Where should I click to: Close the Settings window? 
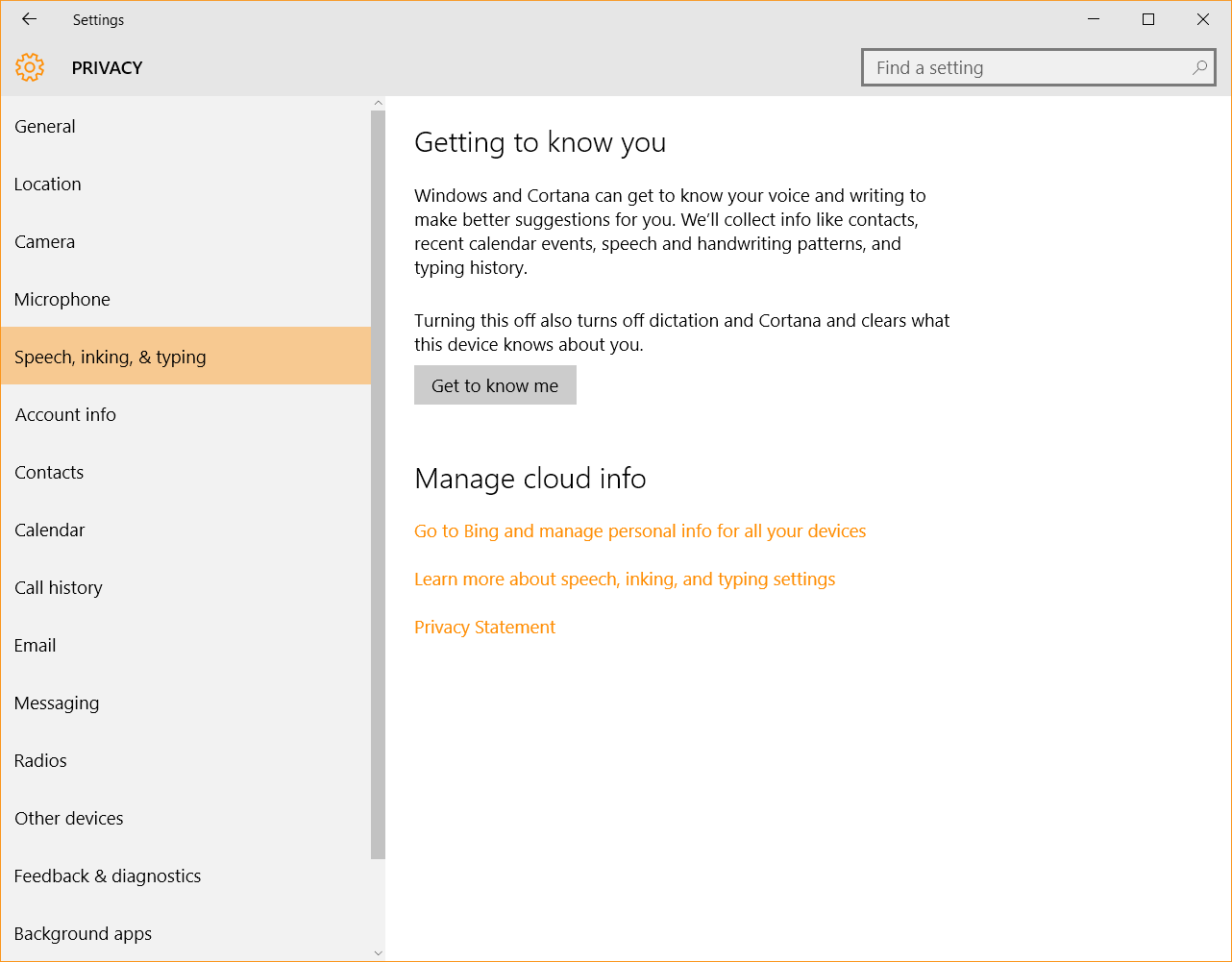[x=1203, y=19]
